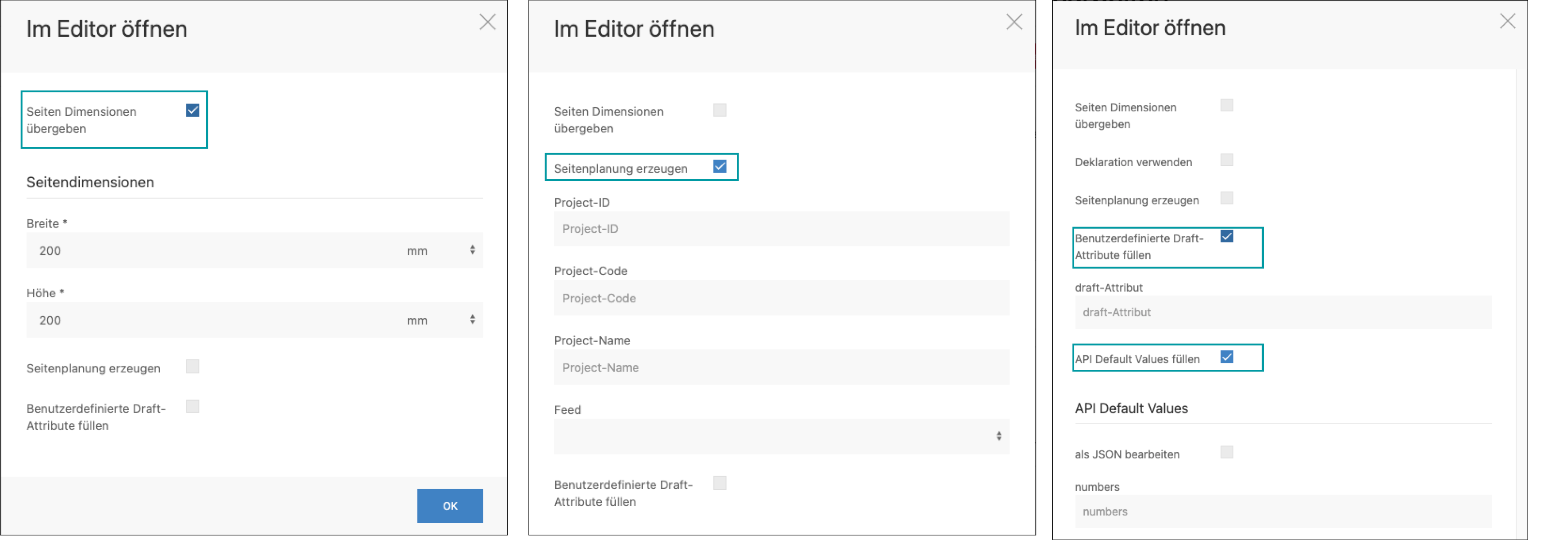Close the left Im Editor öffnen dialog
This screenshot has width=1568, height=540.
(x=487, y=23)
